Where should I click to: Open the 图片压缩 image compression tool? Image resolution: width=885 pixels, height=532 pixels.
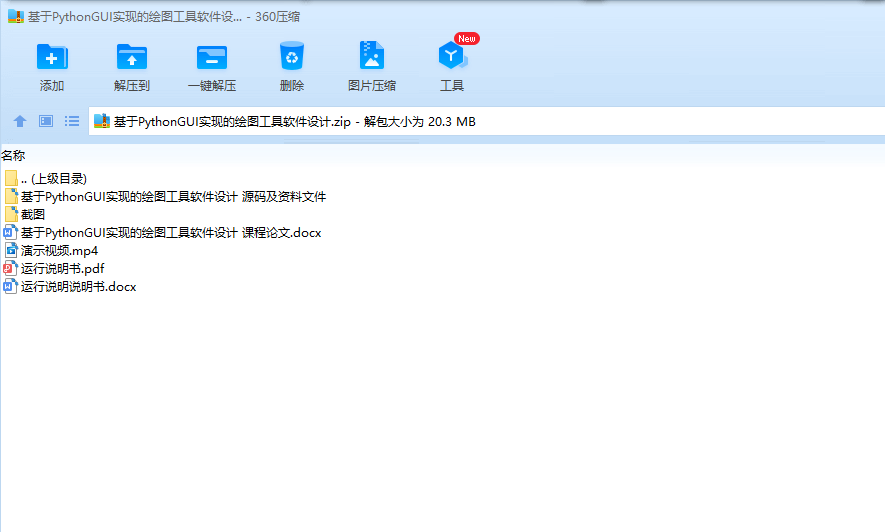point(371,55)
